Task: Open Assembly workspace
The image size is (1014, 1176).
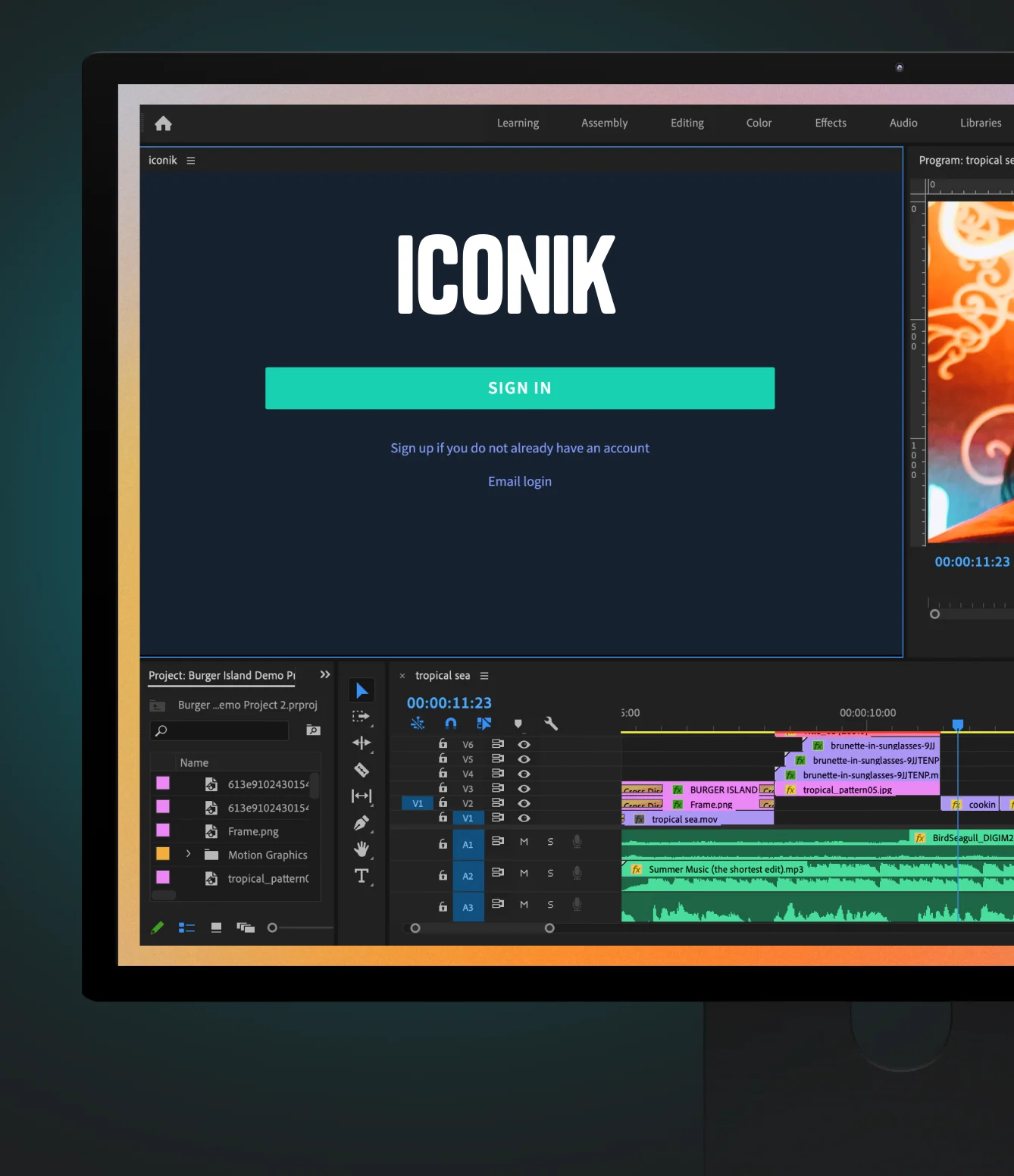Action: coord(604,123)
